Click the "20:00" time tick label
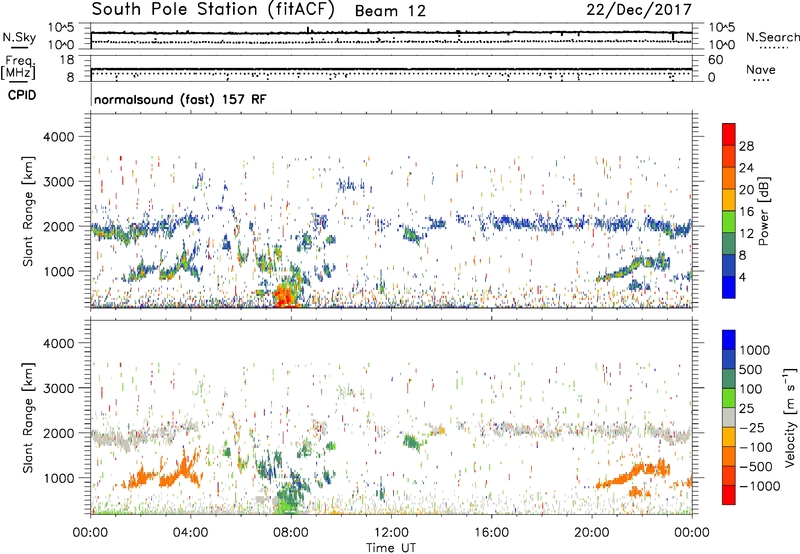800x554 pixels. coord(592,533)
